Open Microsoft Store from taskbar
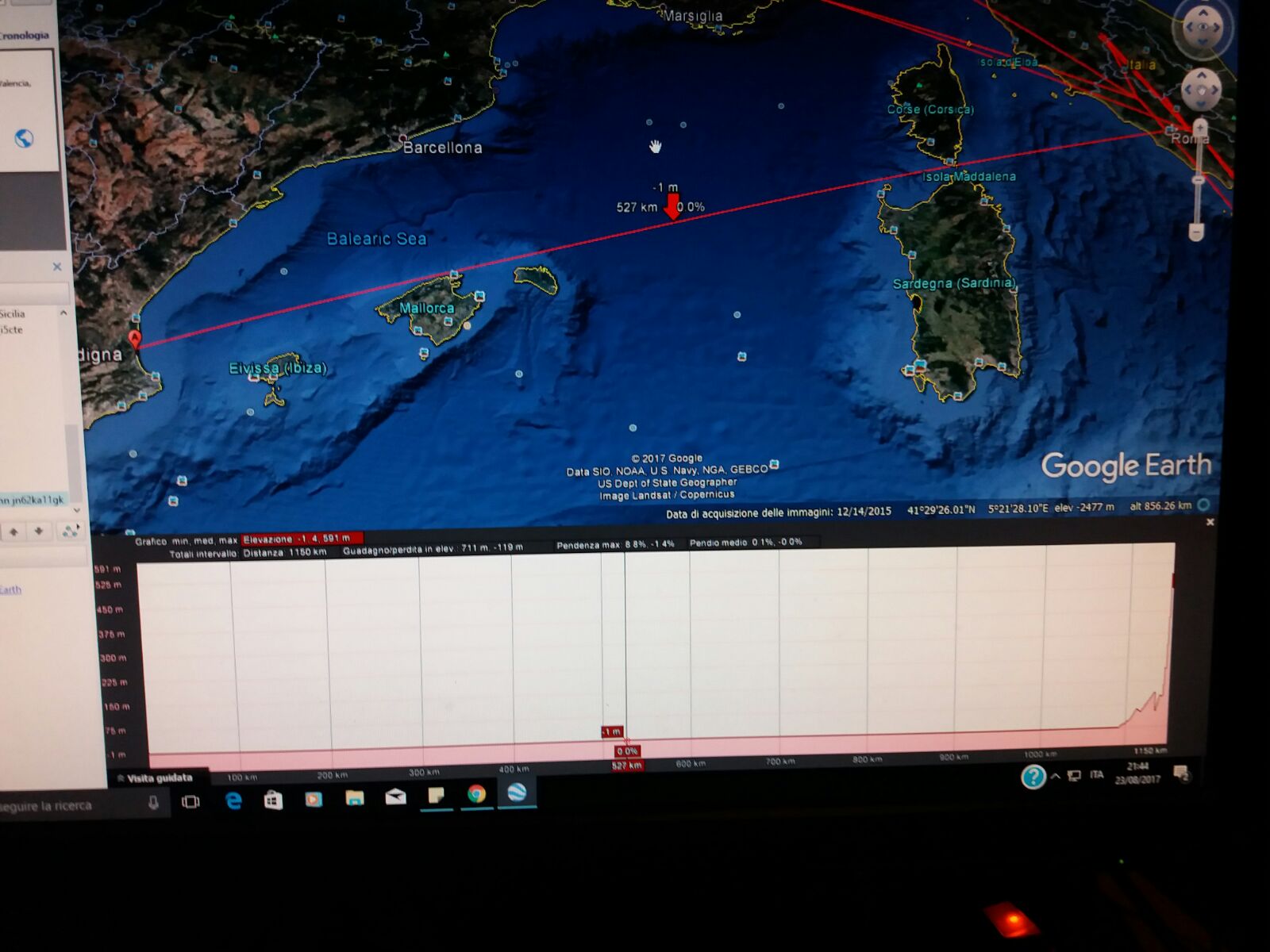 click(x=273, y=800)
